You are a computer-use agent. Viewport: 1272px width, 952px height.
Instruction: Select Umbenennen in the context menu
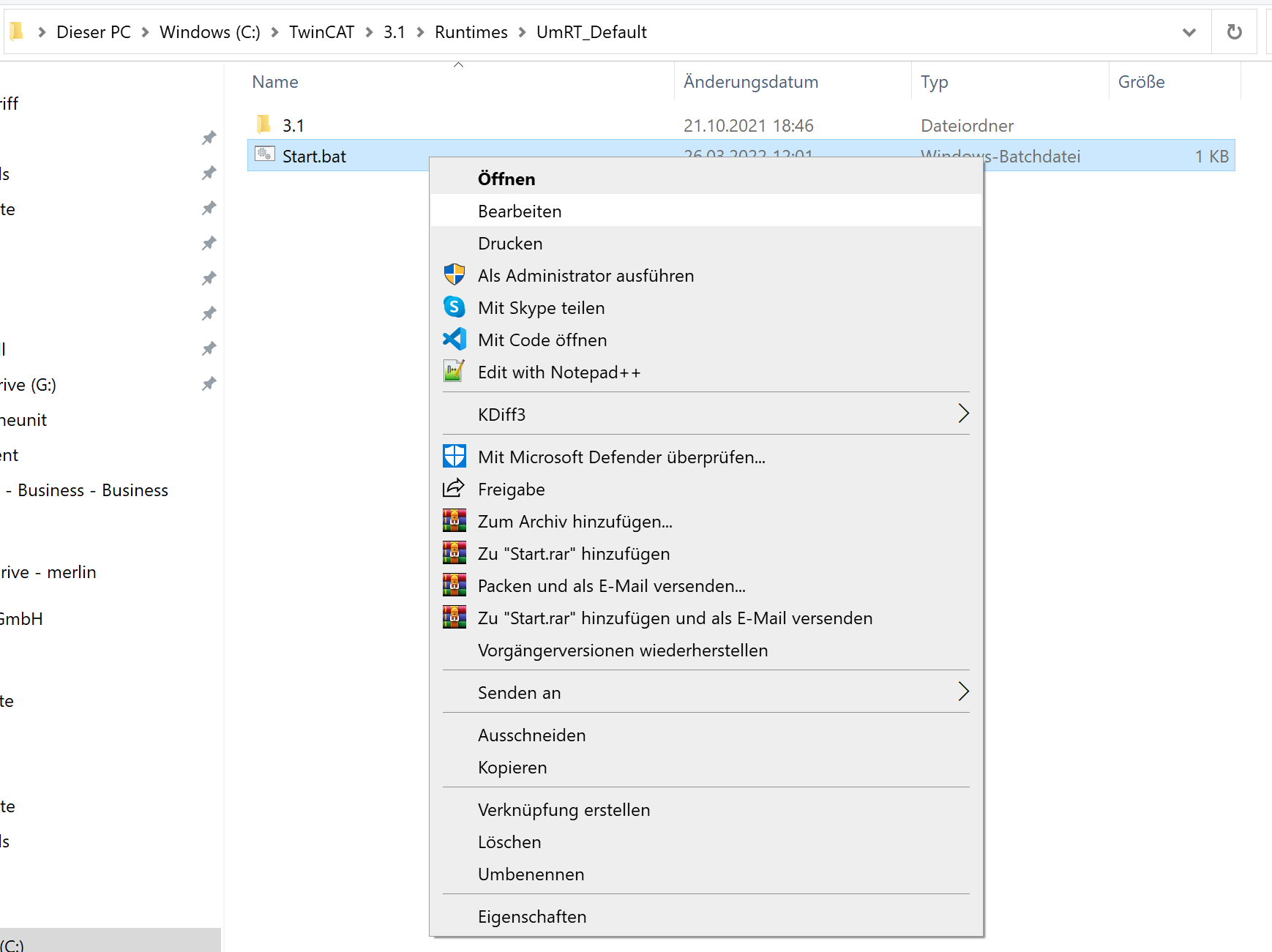[706, 874]
